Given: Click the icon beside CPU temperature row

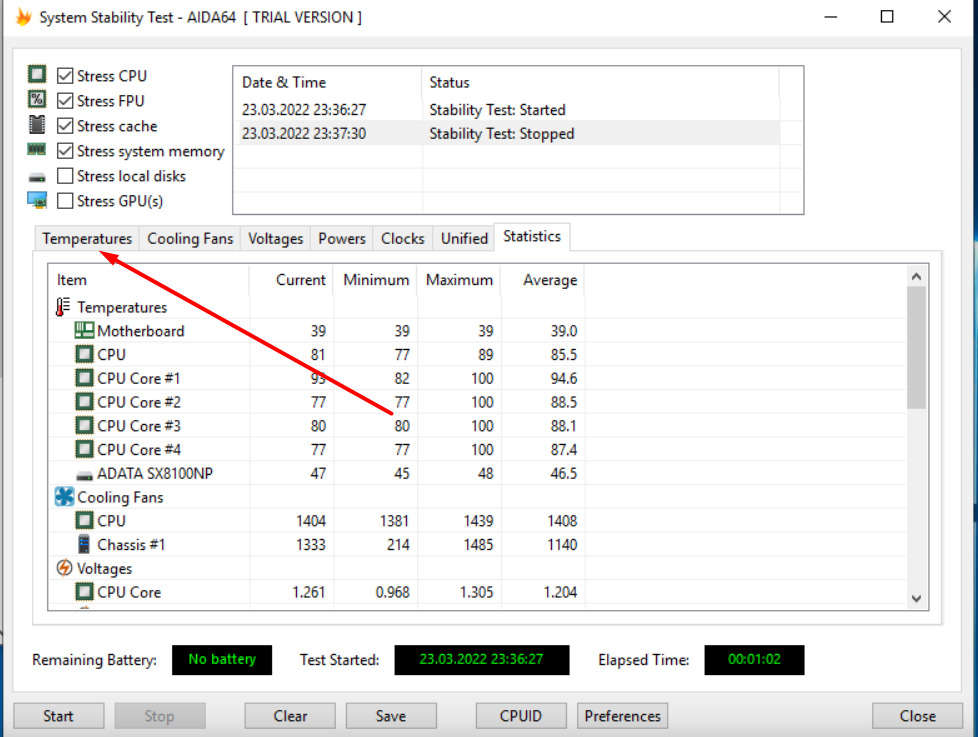Looking at the screenshot, I should pos(84,354).
